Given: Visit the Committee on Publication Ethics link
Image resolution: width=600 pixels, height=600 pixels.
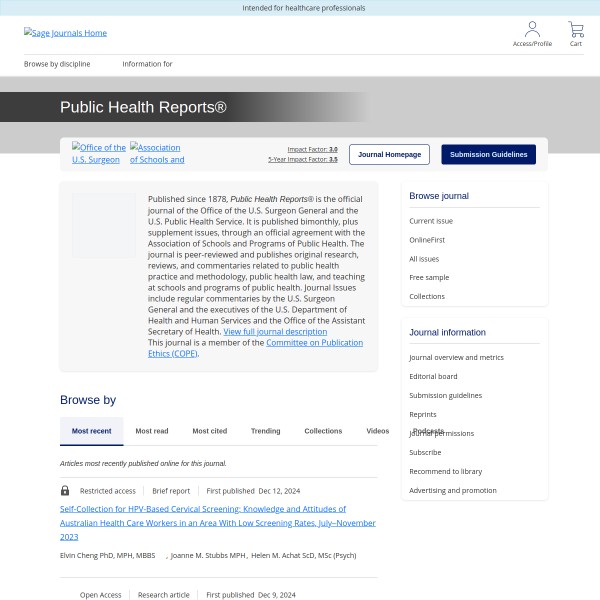Looking at the screenshot, I should [x=314, y=343].
